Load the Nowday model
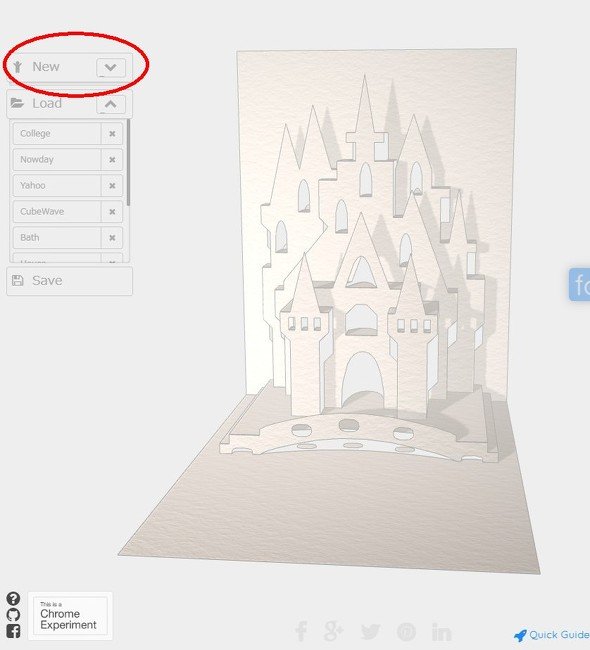The image size is (590, 650). (57, 160)
